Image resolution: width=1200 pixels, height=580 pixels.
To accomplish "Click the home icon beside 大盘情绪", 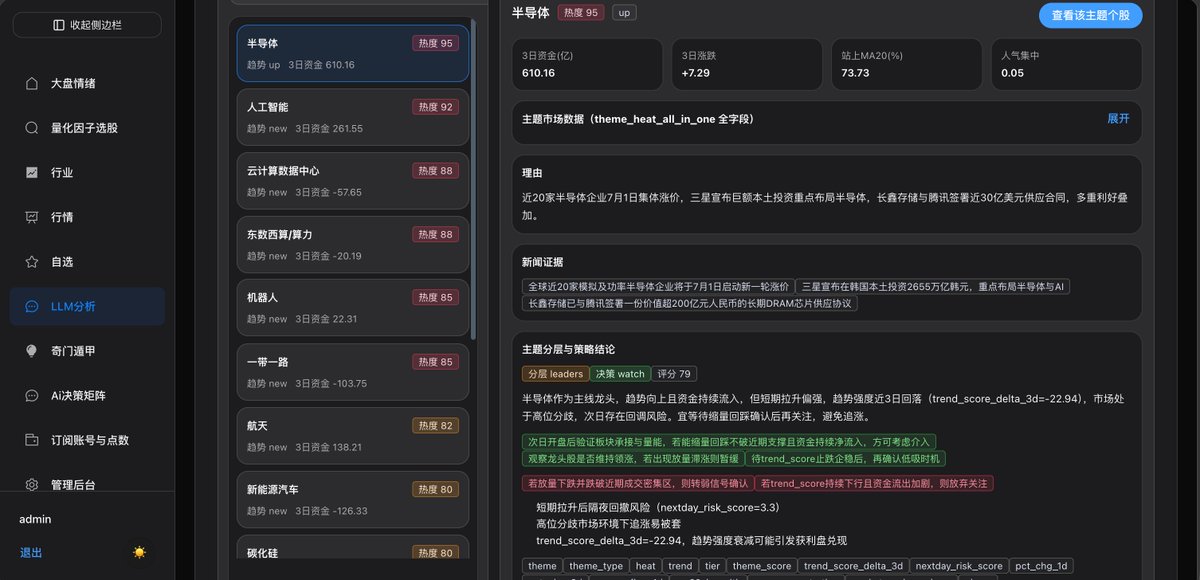I will [x=32, y=84].
